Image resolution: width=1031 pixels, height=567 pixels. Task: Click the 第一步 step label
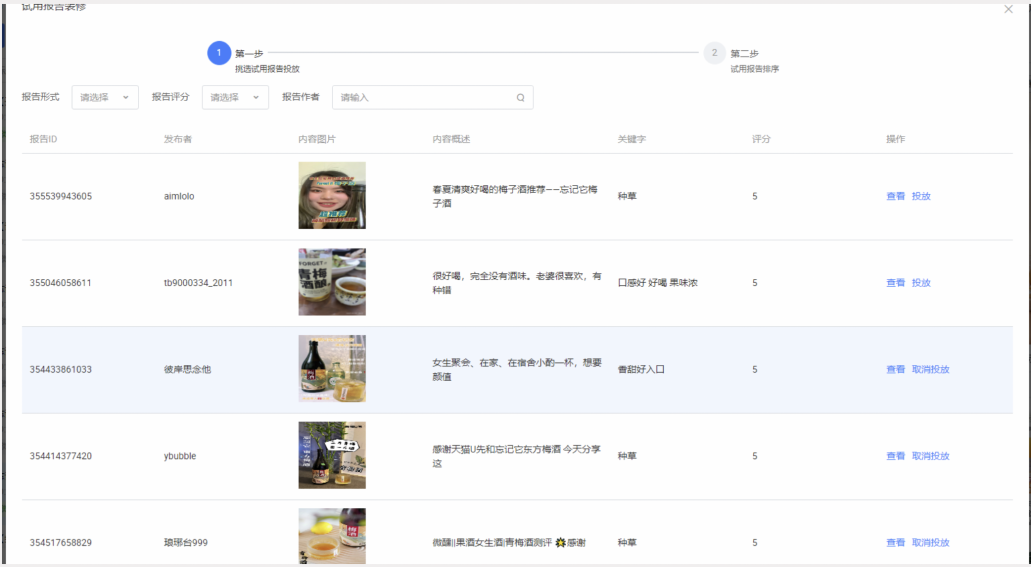click(249, 54)
